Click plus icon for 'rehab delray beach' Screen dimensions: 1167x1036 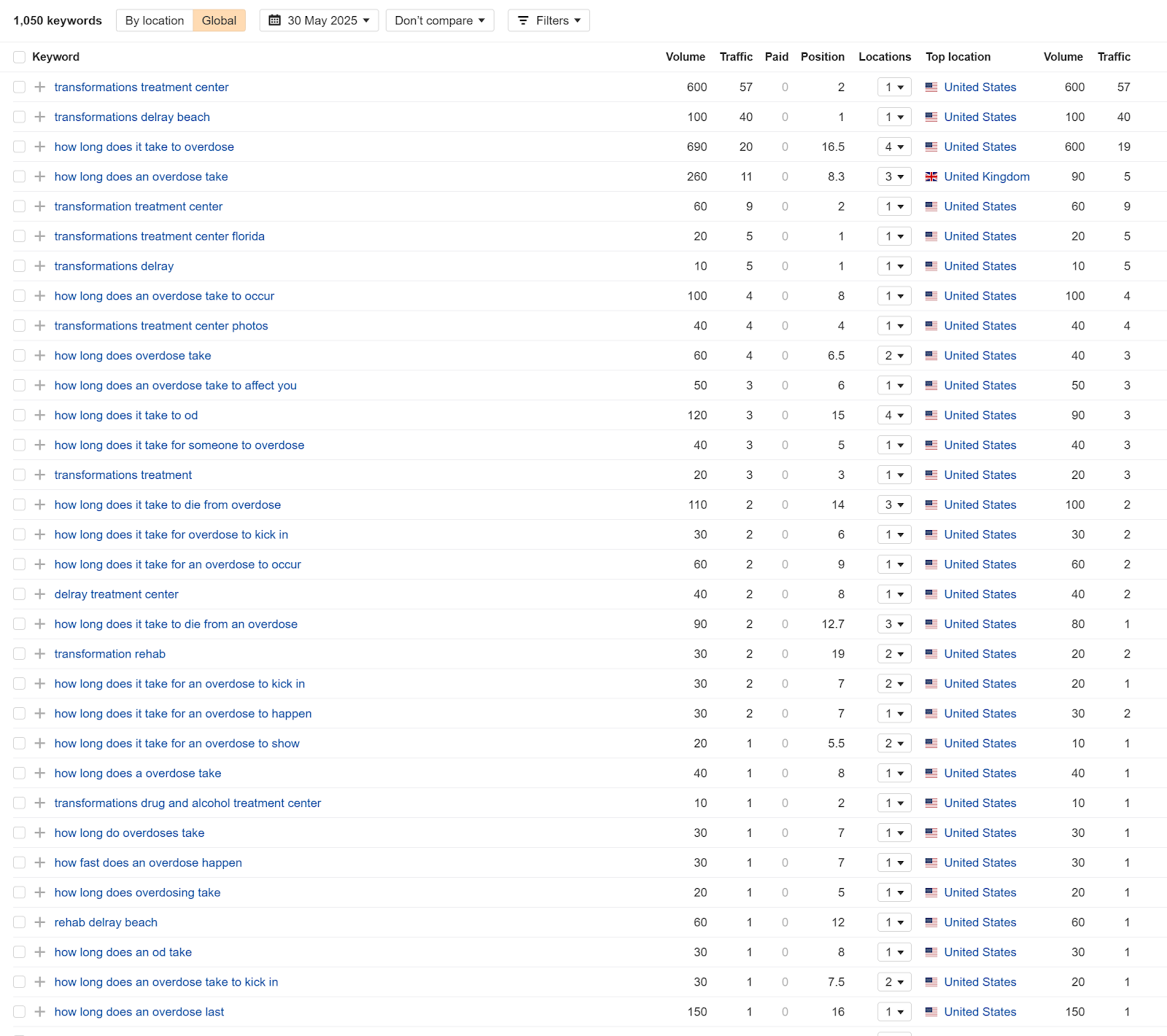point(40,923)
